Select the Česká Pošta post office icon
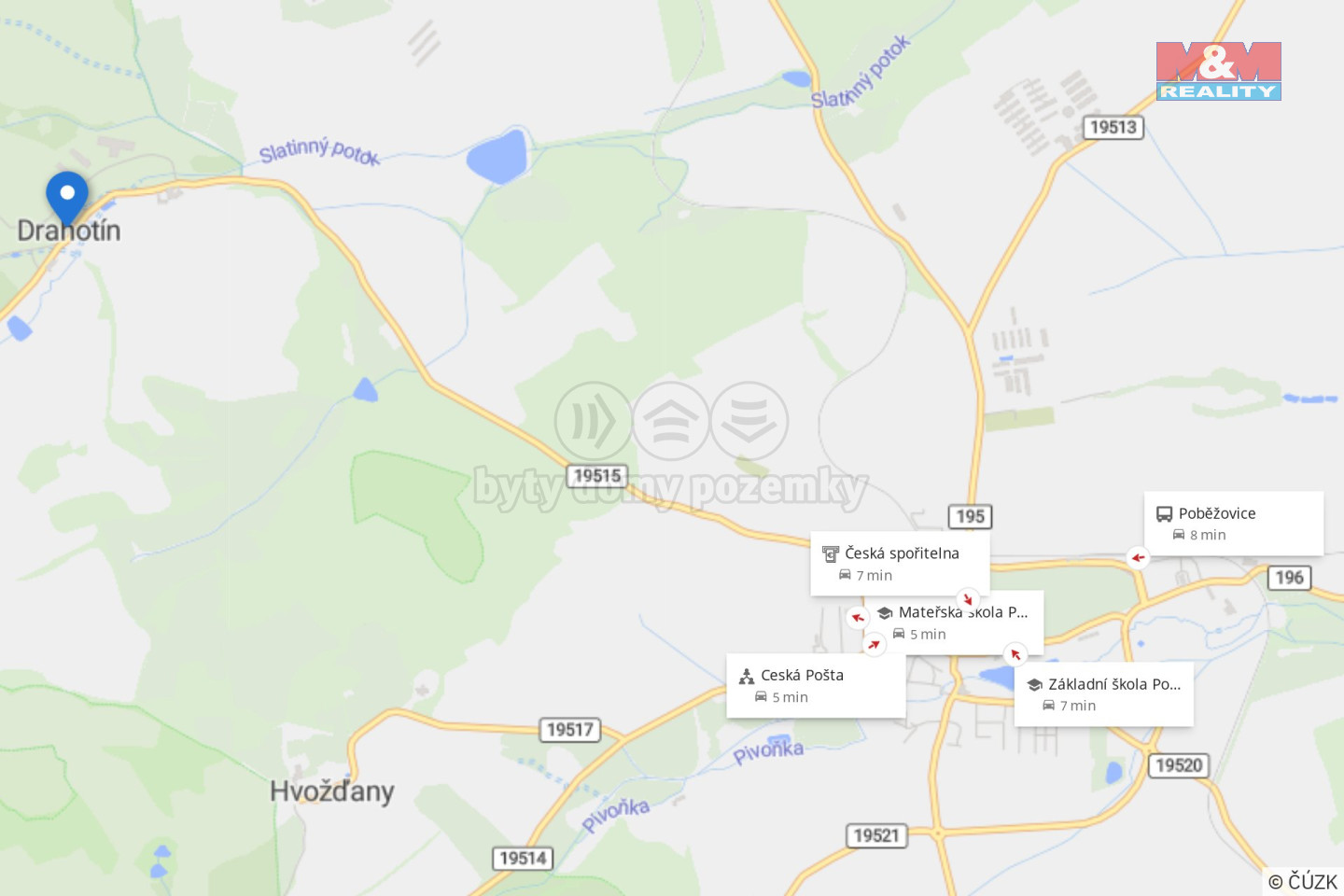Viewport: 1344px width, 896px height. (x=747, y=676)
